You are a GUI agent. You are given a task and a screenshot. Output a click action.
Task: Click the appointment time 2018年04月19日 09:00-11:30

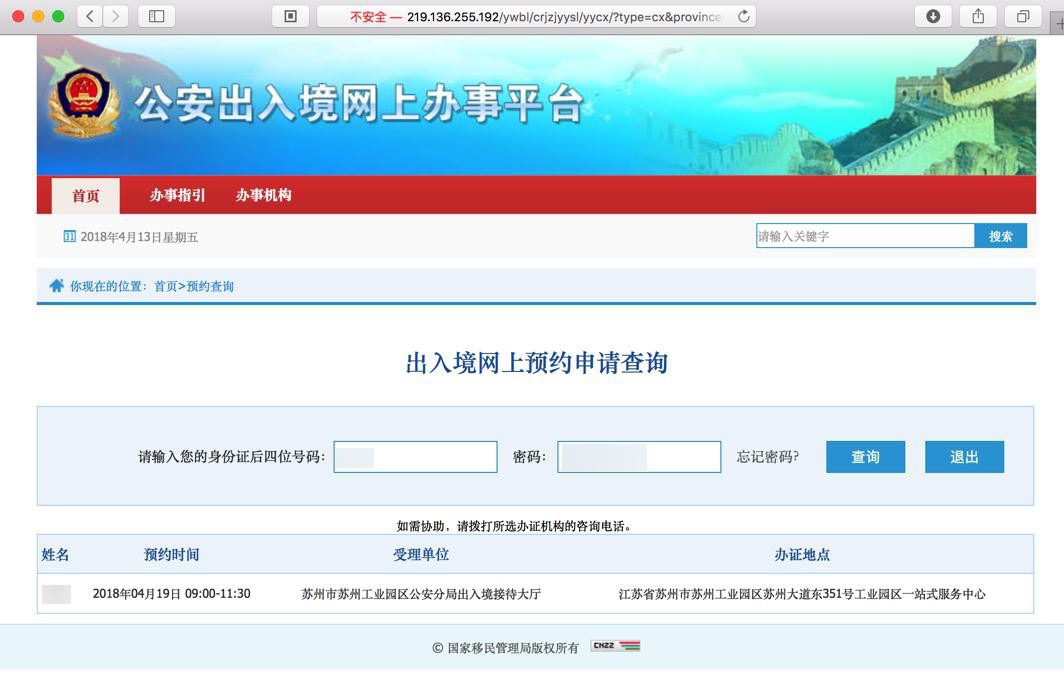tap(172, 594)
